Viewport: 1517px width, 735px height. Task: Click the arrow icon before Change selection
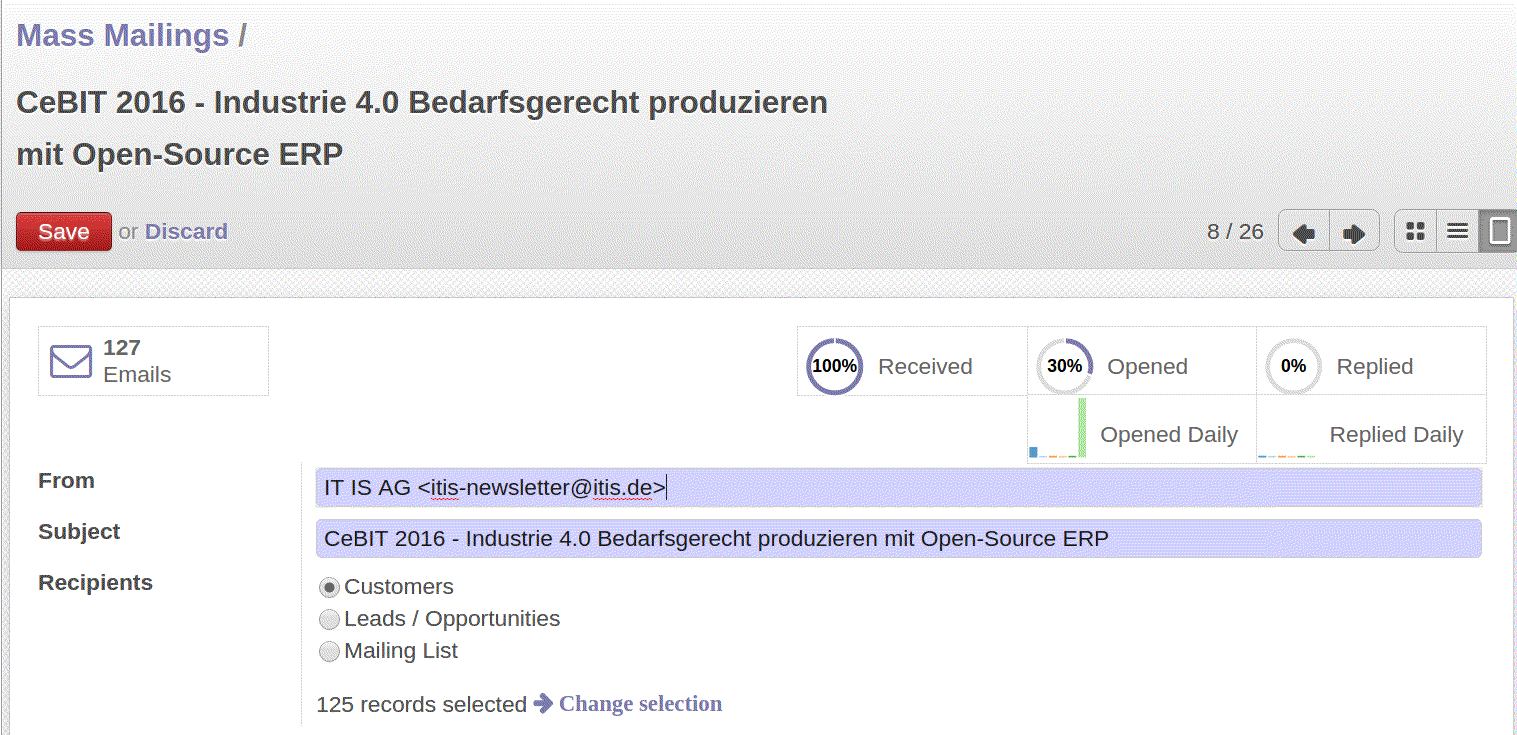tap(543, 703)
